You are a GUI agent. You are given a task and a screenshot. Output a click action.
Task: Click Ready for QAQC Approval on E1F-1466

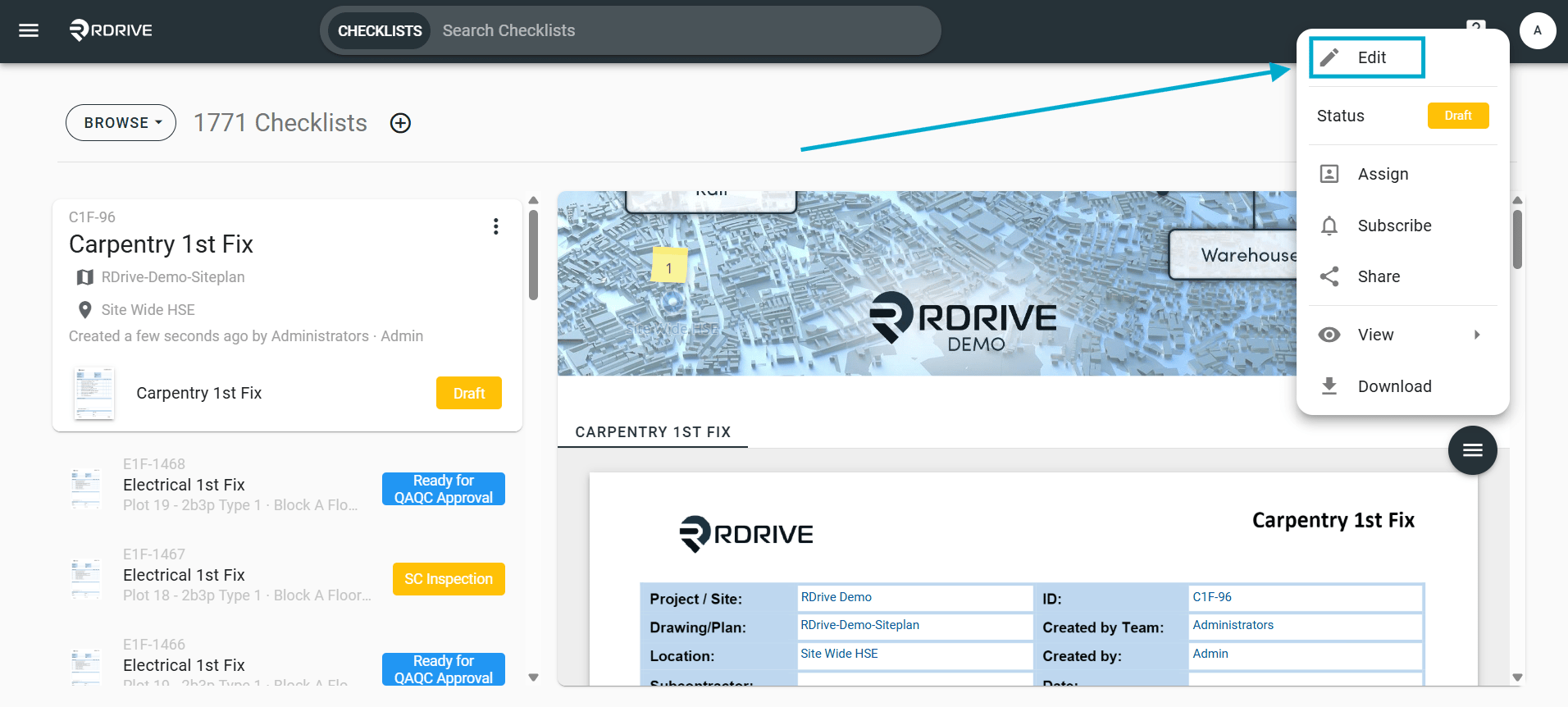pos(444,669)
